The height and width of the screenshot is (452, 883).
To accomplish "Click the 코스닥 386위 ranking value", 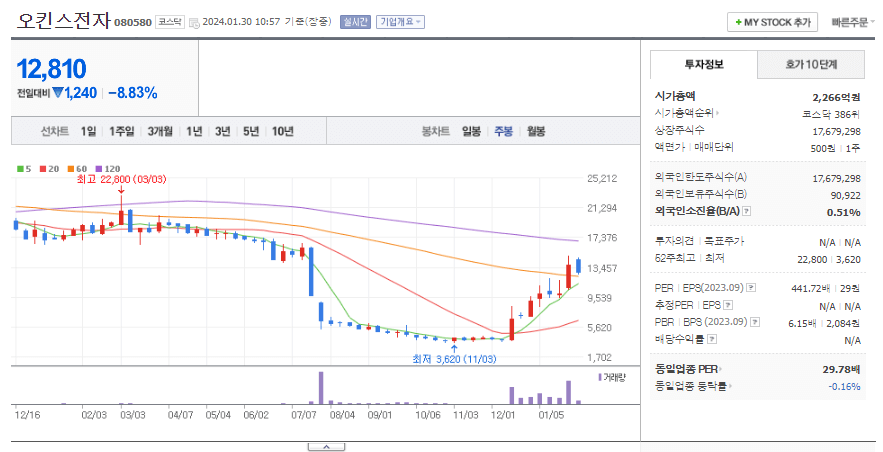I will coord(831,114).
